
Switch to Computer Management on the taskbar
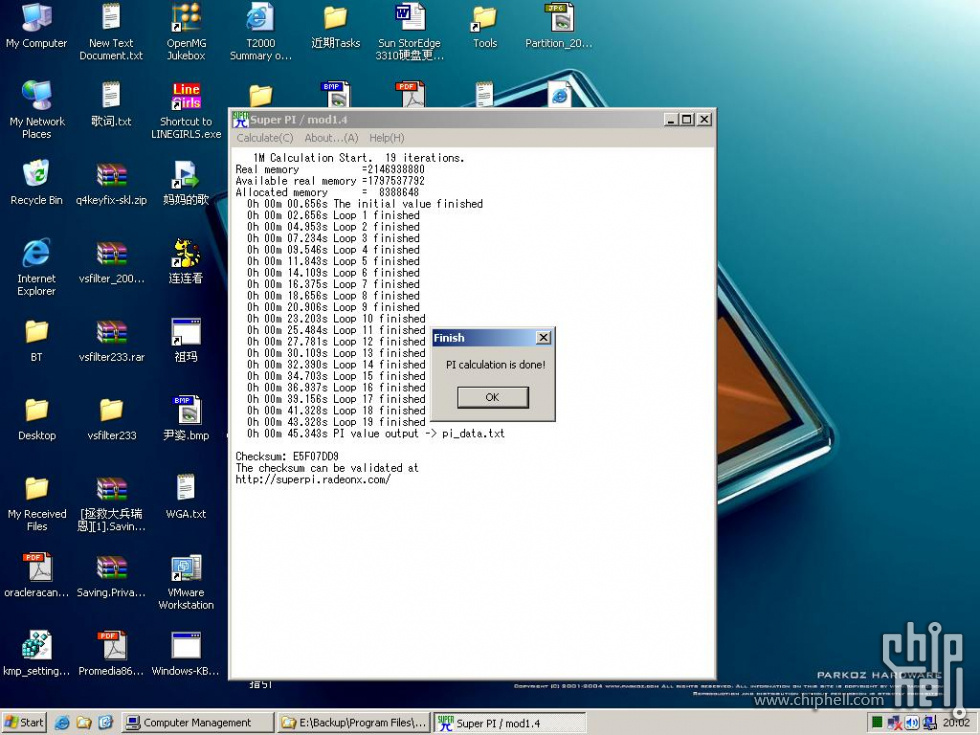(x=198, y=722)
